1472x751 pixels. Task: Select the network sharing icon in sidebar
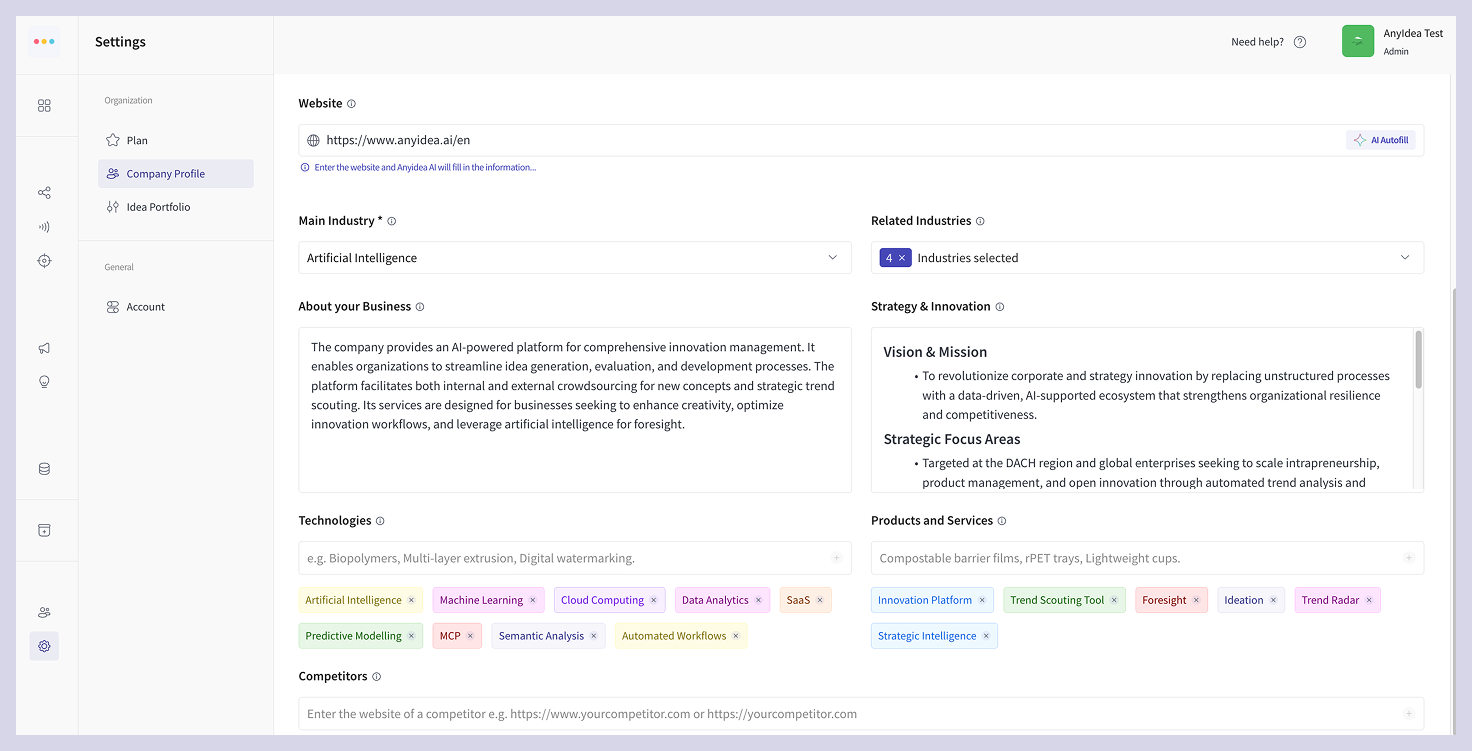point(44,192)
